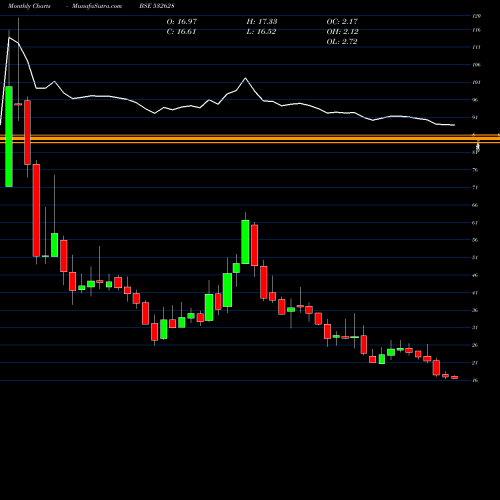Click the price axis label 76
The width and height of the screenshot is (500, 500).
(476, 170)
